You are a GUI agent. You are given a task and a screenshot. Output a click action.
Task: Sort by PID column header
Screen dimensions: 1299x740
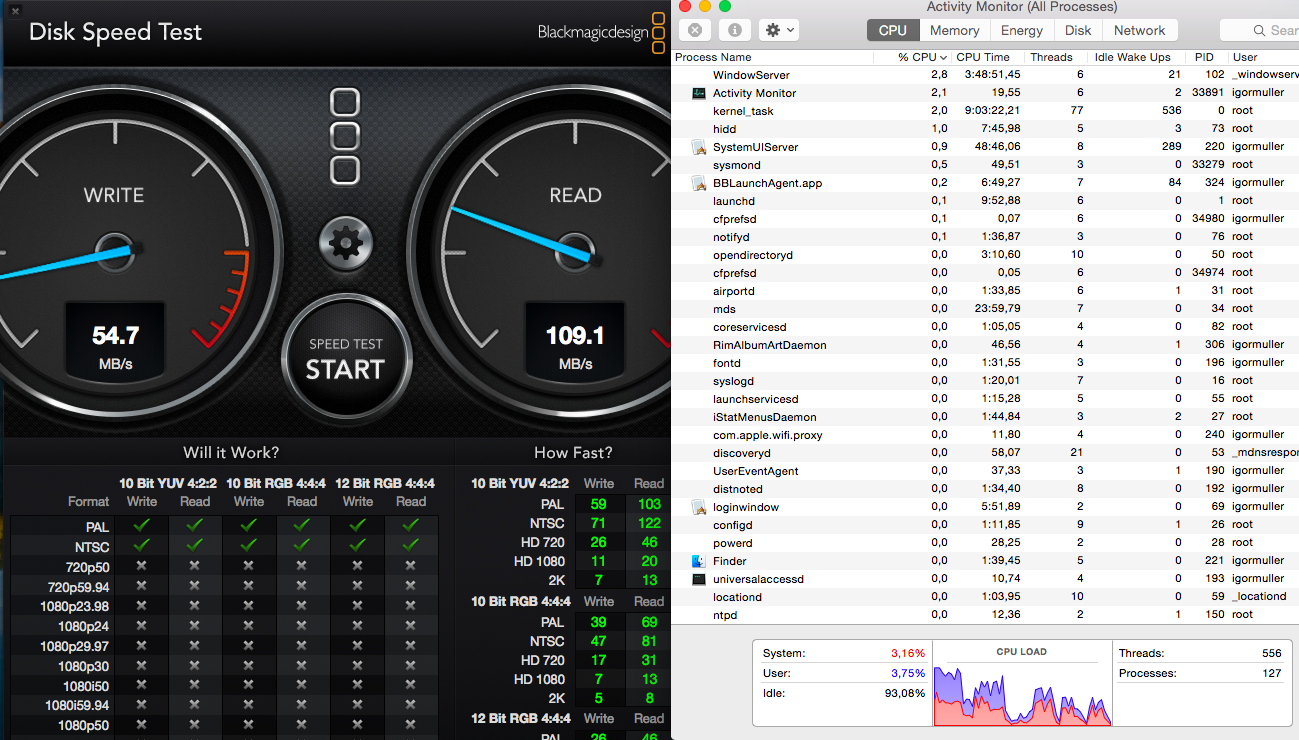1207,57
